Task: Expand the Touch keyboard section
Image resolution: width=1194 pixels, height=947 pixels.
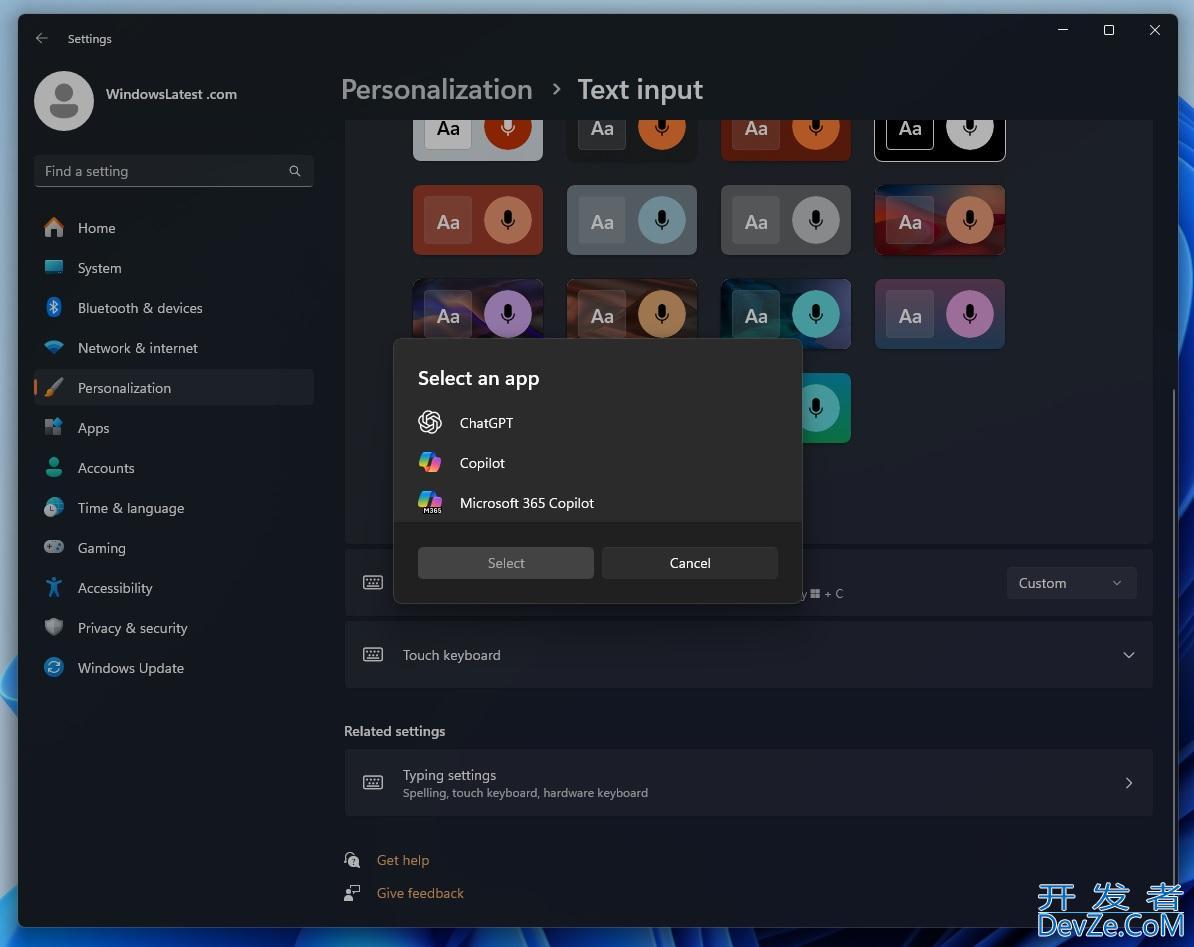Action: click(x=749, y=655)
